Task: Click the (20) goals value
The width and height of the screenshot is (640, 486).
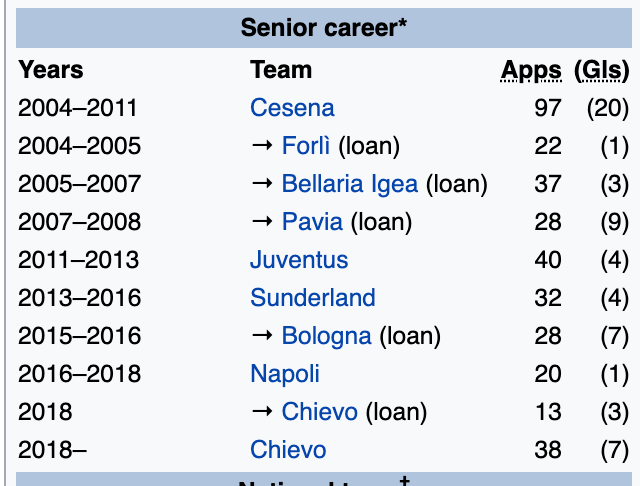Action: click(x=607, y=108)
